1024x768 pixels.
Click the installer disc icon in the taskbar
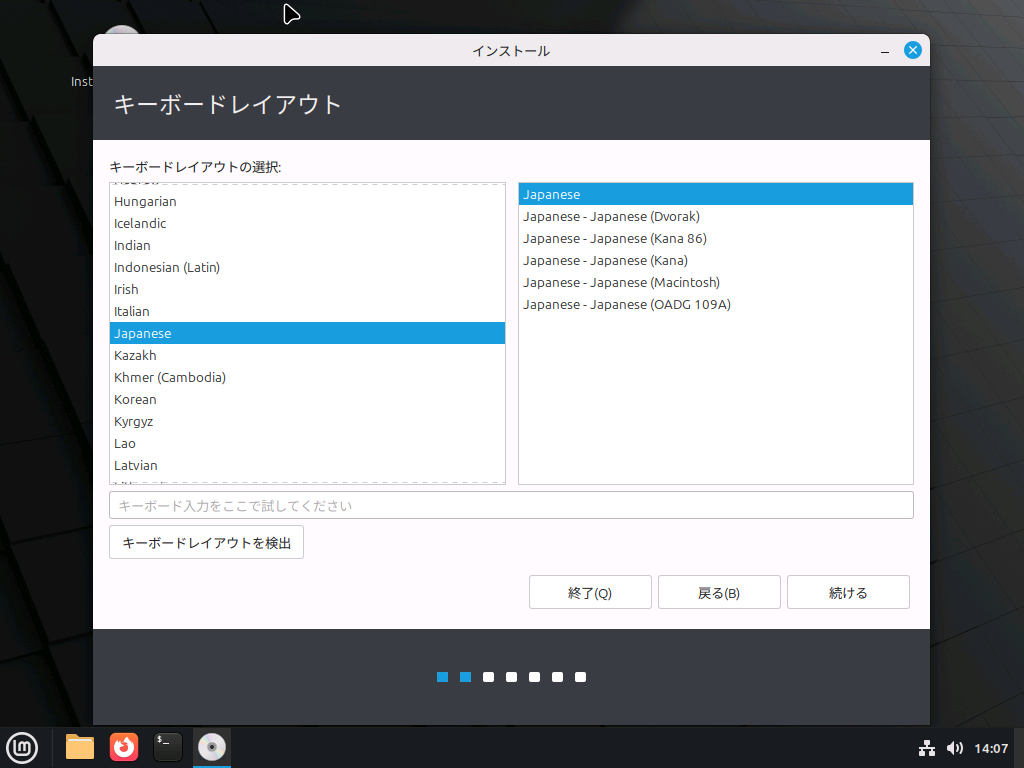click(211, 747)
